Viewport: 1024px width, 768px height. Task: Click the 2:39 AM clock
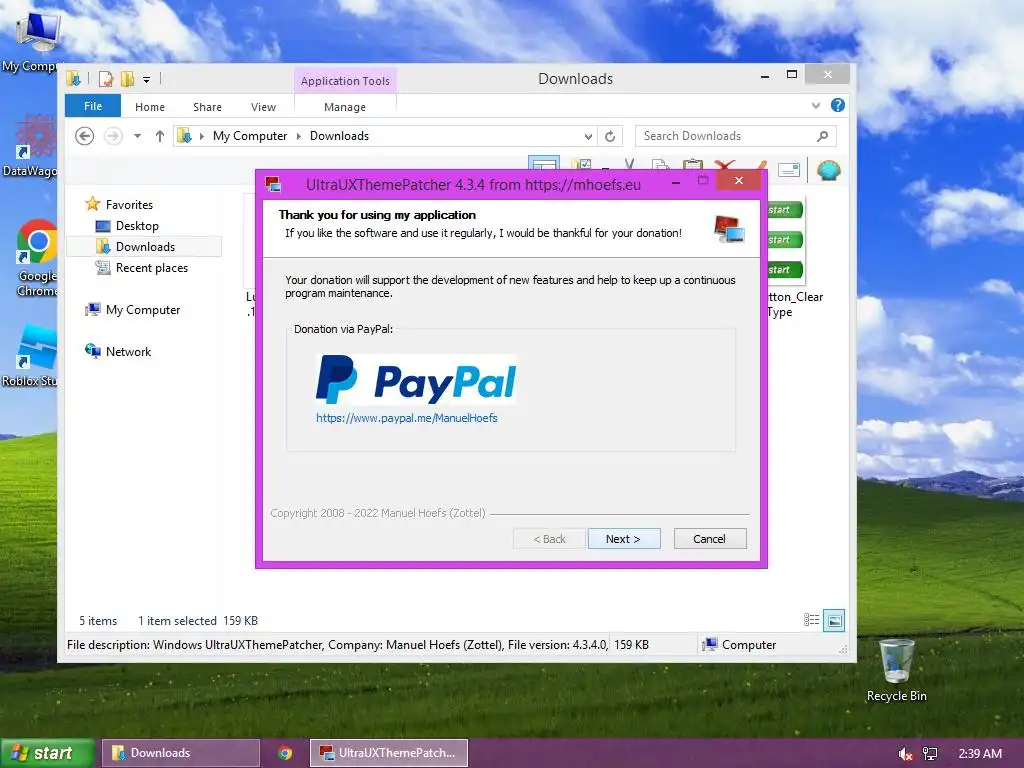(980, 754)
